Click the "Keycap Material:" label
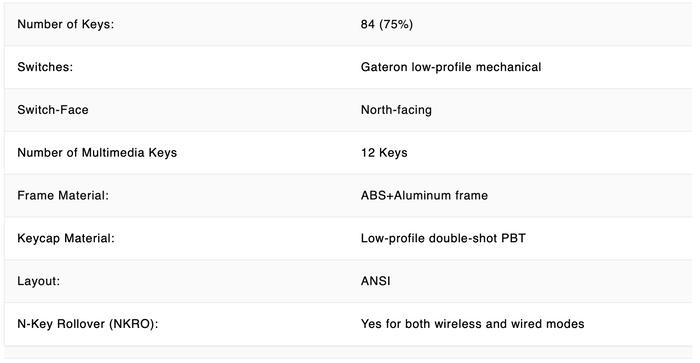 [66, 238]
